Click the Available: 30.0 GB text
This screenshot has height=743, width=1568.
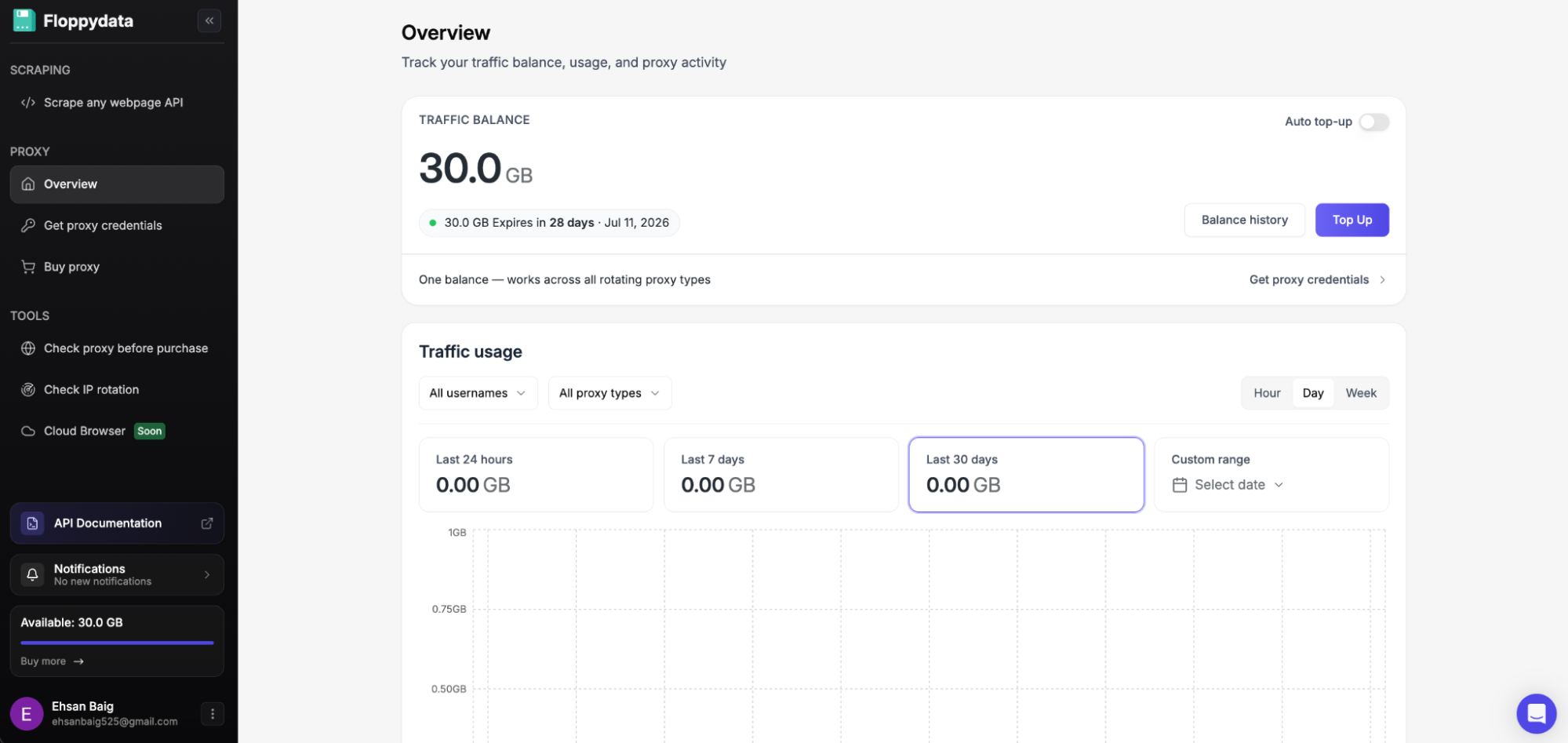point(71,623)
